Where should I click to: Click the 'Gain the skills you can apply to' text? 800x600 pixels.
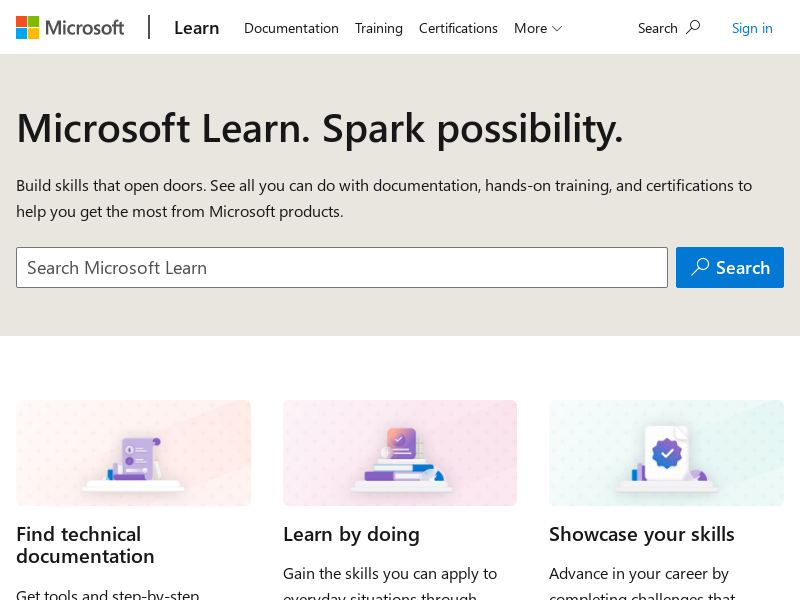tap(390, 573)
